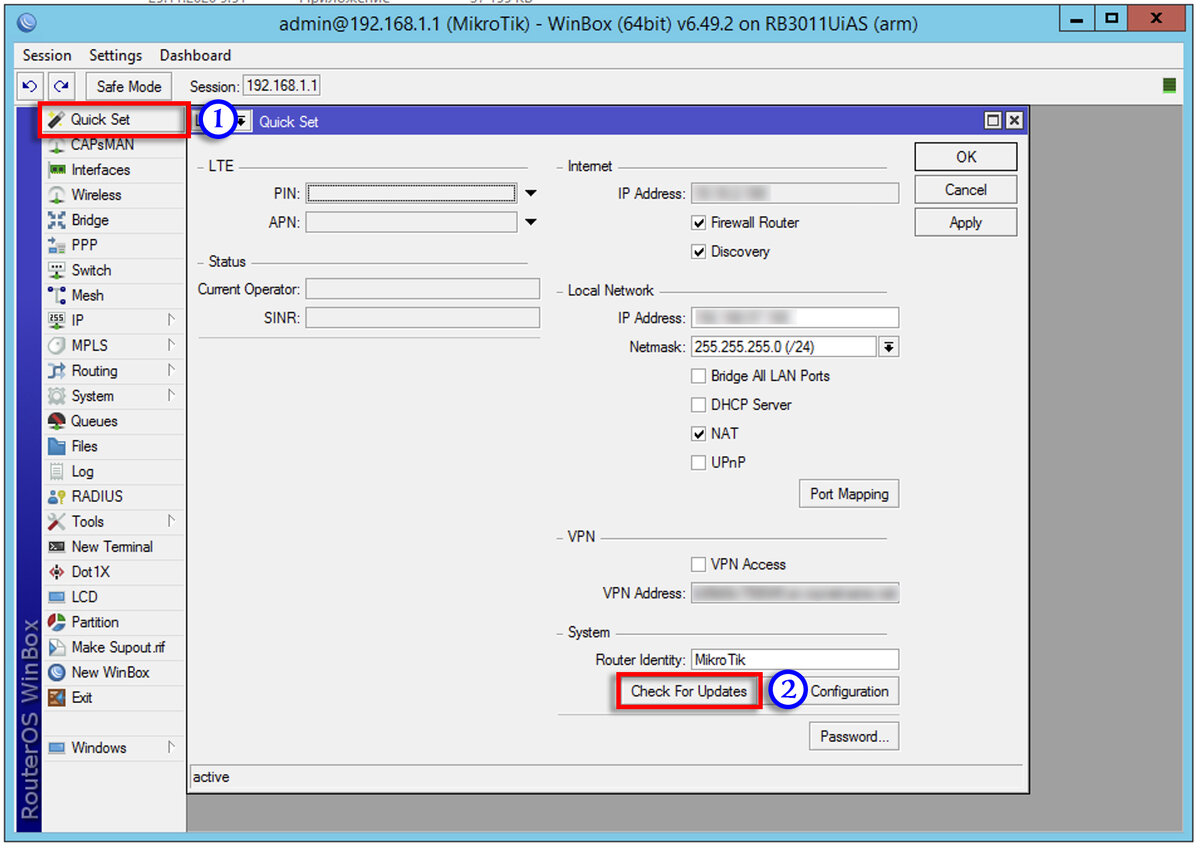Open Mesh menu entry
Screen dimensions: 1200x850
click(x=87, y=295)
